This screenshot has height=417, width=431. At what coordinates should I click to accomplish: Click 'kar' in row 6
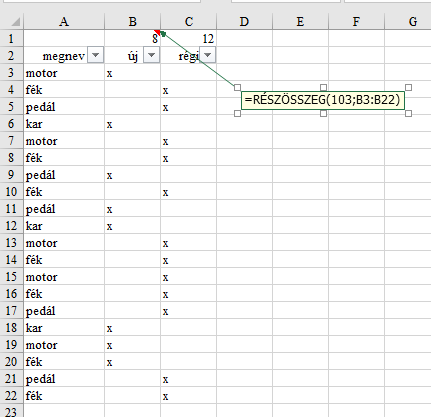coord(34,124)
